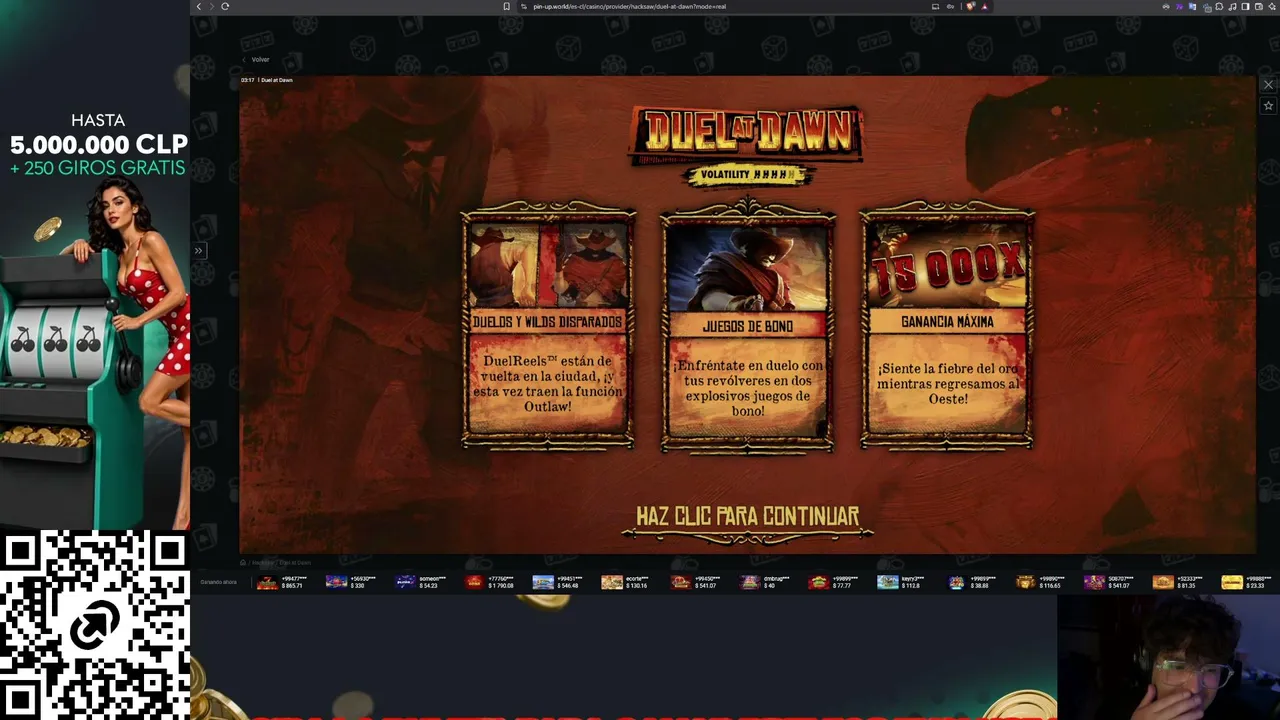Click the Volver back link
This screenshot has width=1280, height=720.
coord(255,60)
